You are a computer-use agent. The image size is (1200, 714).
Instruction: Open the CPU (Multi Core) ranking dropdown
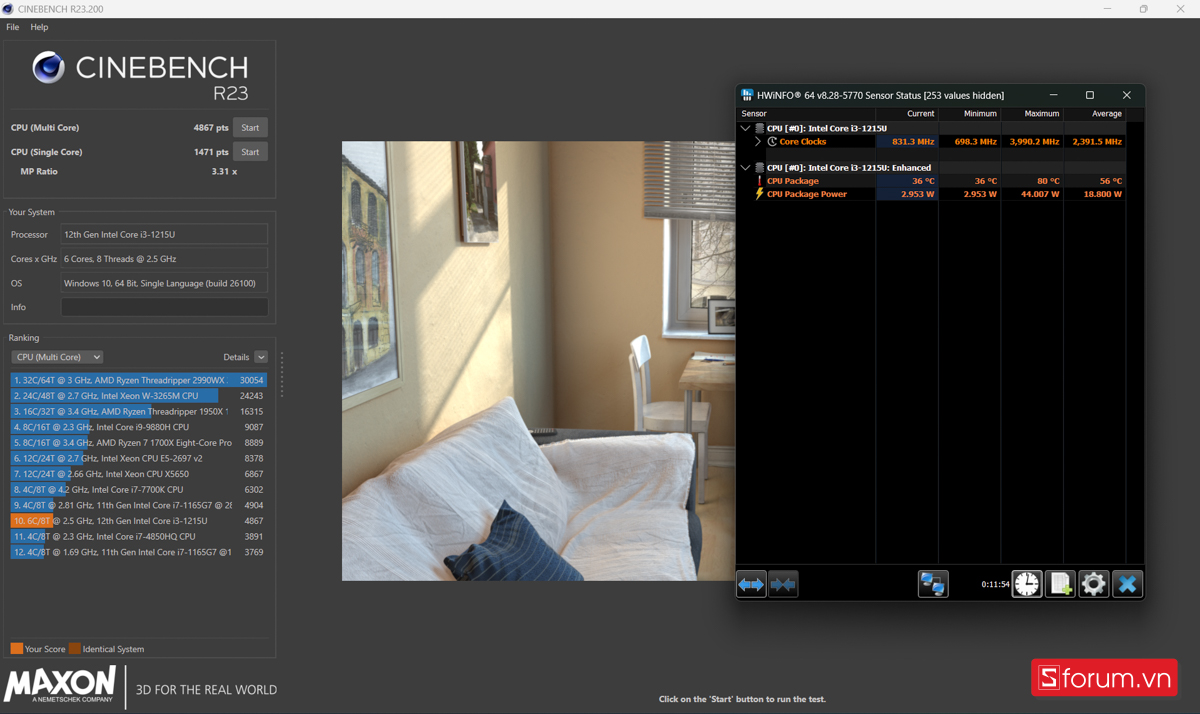57,357
